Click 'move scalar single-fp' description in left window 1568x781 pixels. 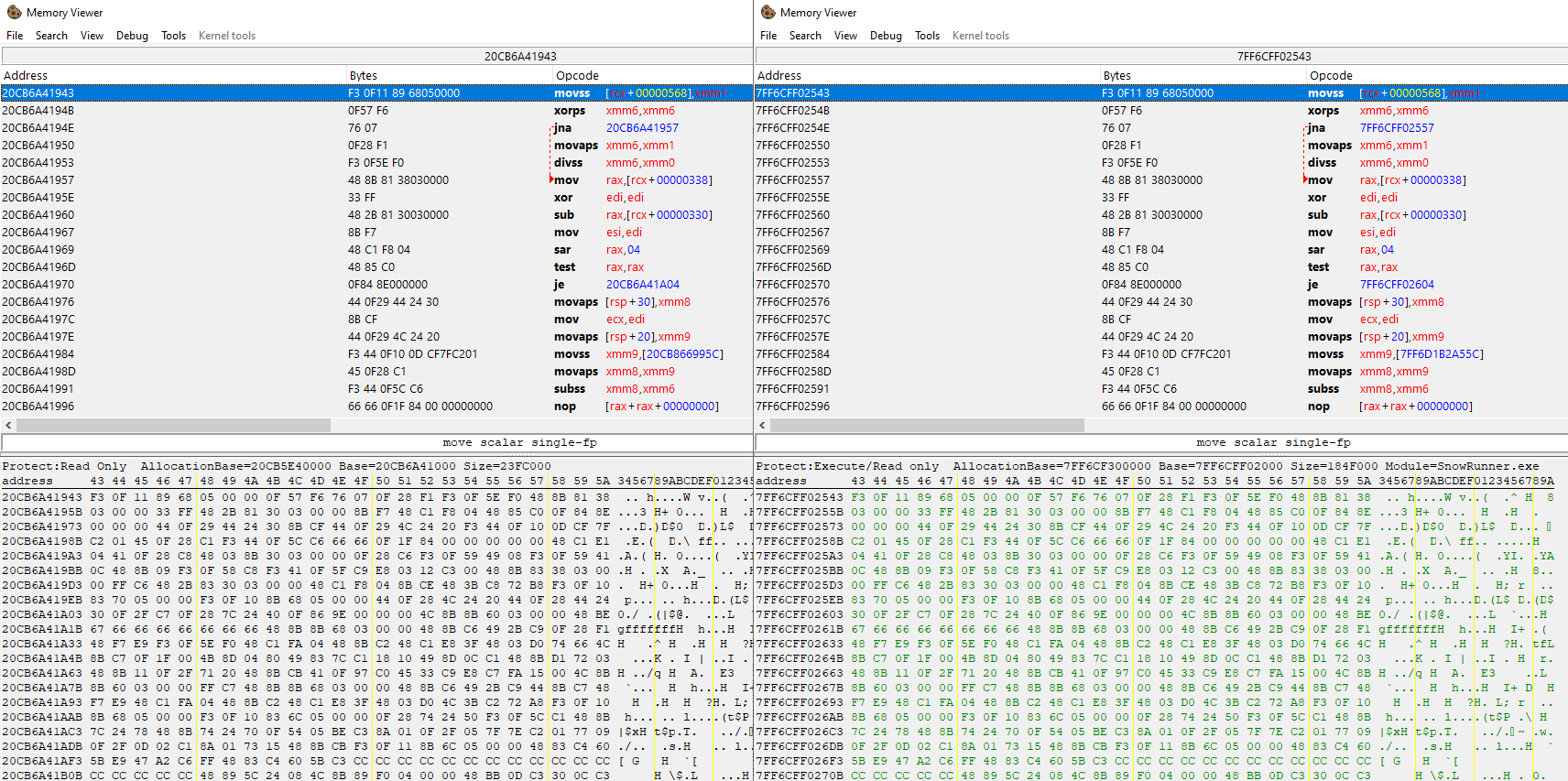pyautogui.click(x=519, y=442)
